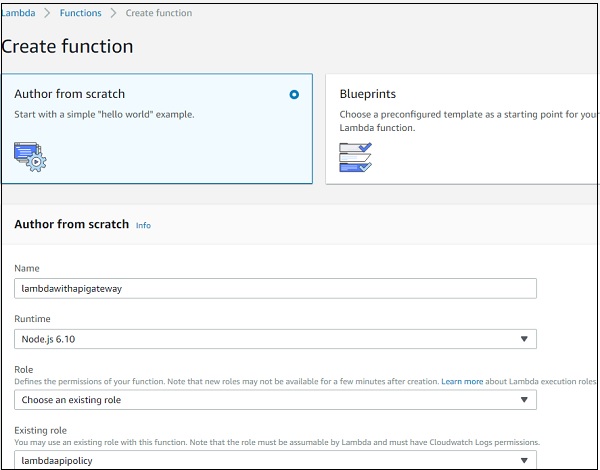Click the chevron after the Functions breadcrumb
The height and width of the screenshot is (470, 600).
click(x=112, y=13)
